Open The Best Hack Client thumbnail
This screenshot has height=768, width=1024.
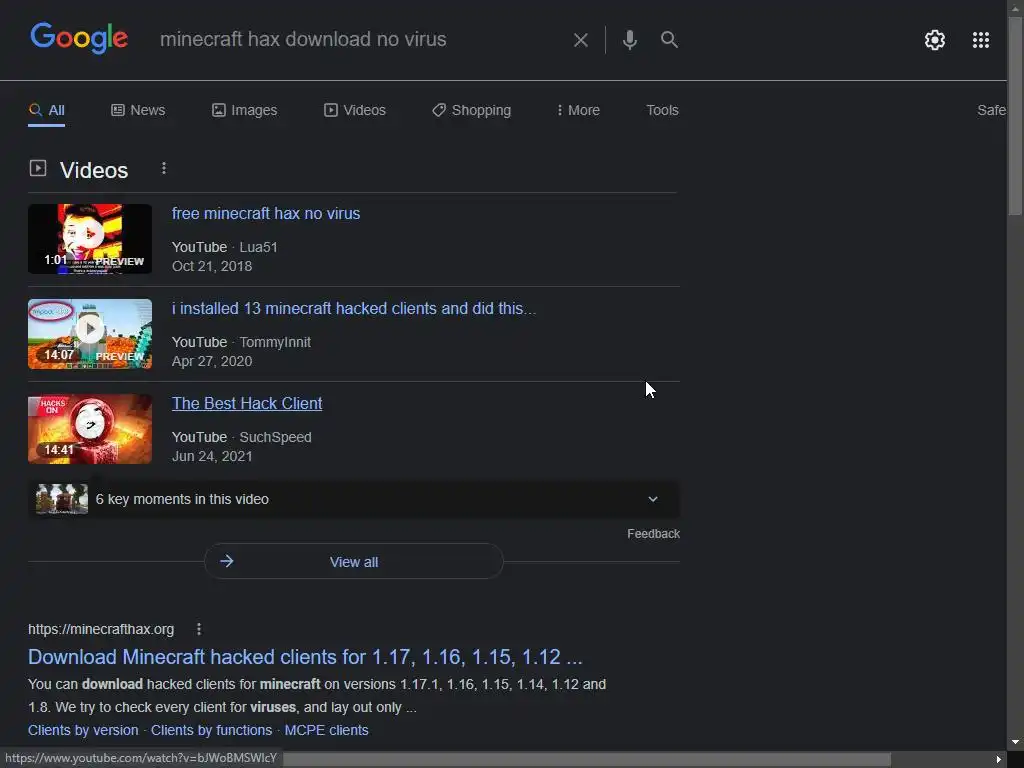click(x=89, y=428)
